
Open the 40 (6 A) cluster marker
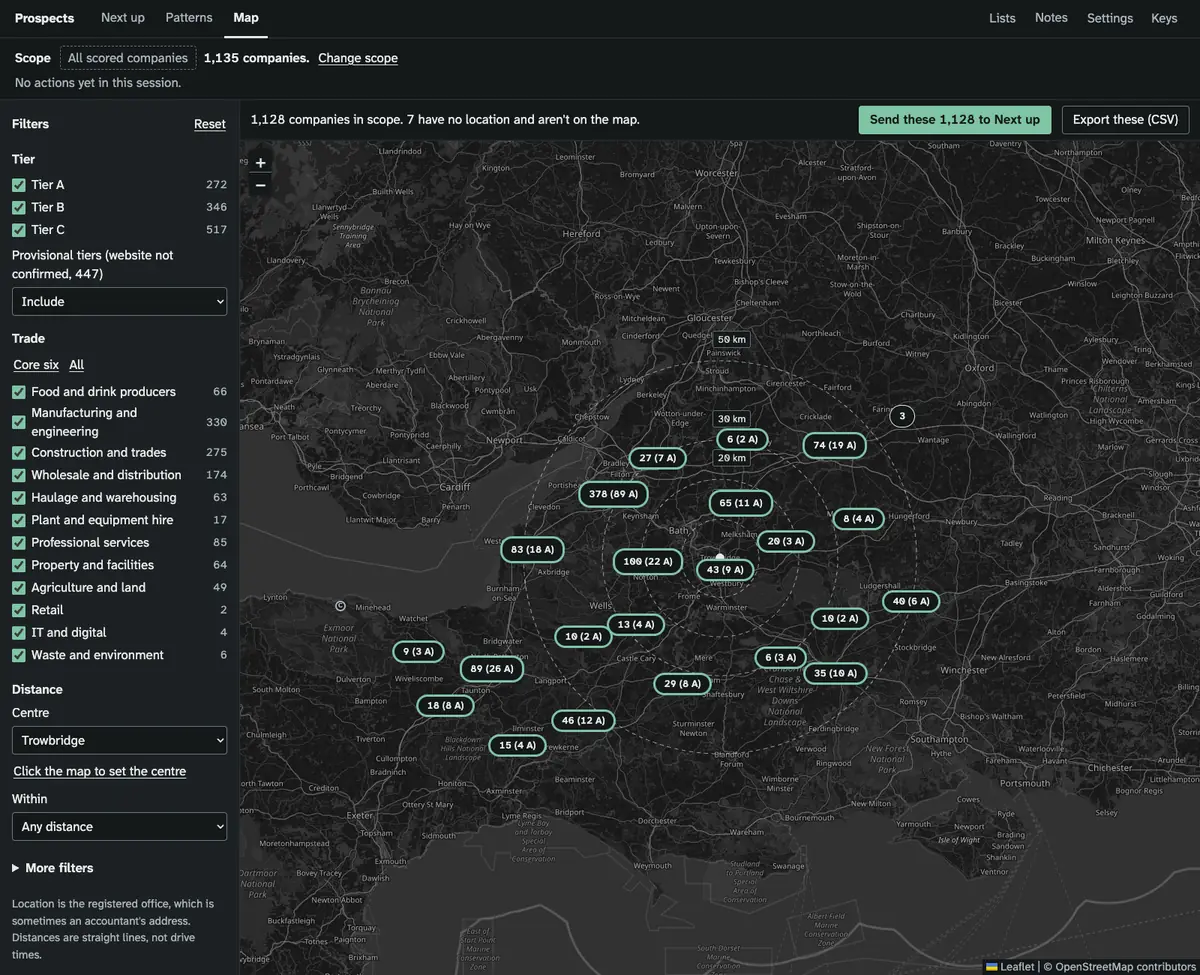pyautogui.click(x=911, y=601)
